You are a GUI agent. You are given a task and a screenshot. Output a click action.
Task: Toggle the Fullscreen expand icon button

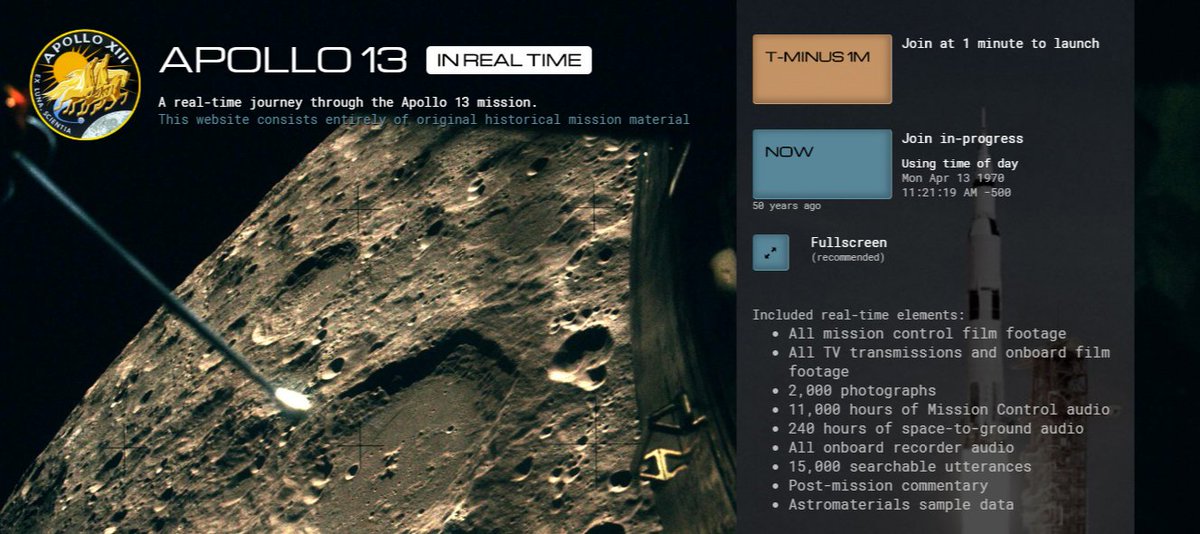coord(771,253)
